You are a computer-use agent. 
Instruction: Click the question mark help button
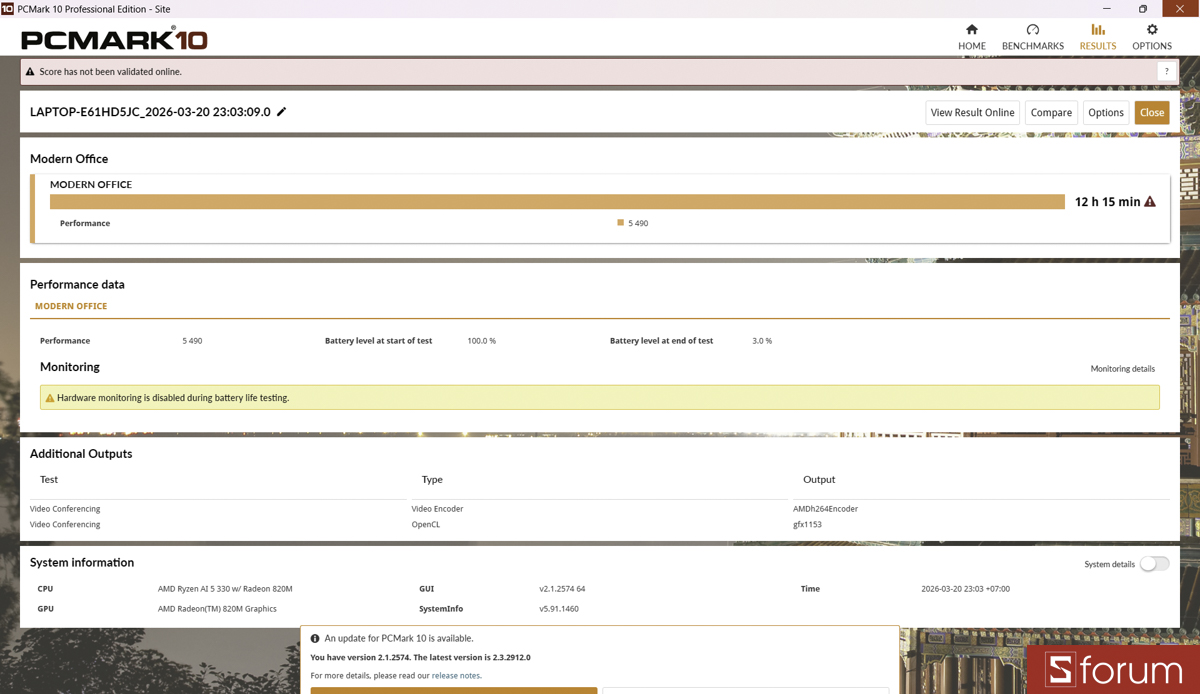[1166, 72]
